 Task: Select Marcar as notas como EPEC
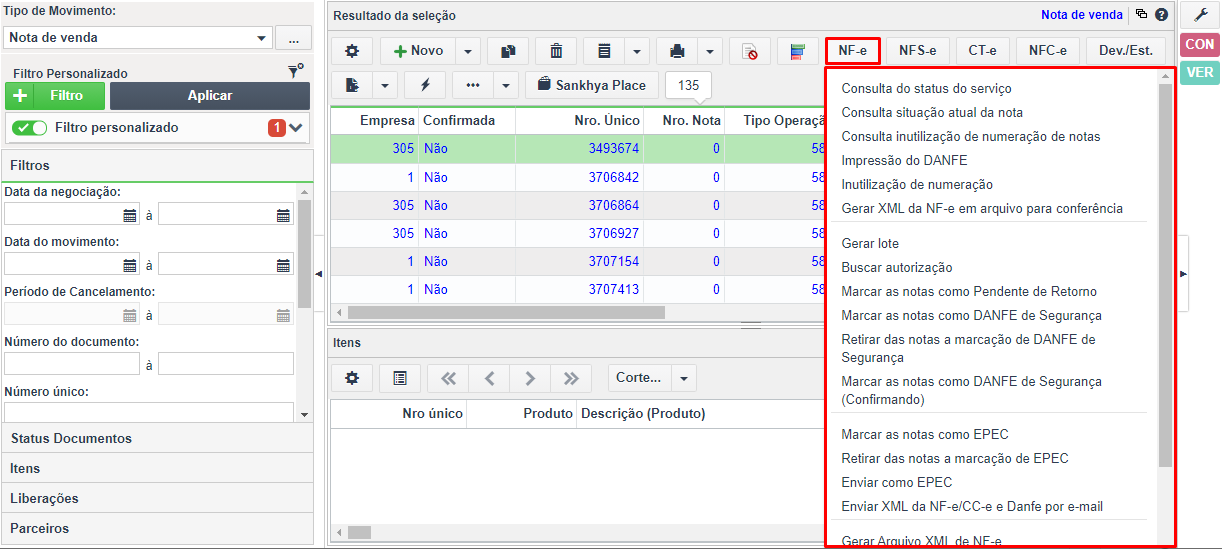pyautogui.click(x=925, y=434)
